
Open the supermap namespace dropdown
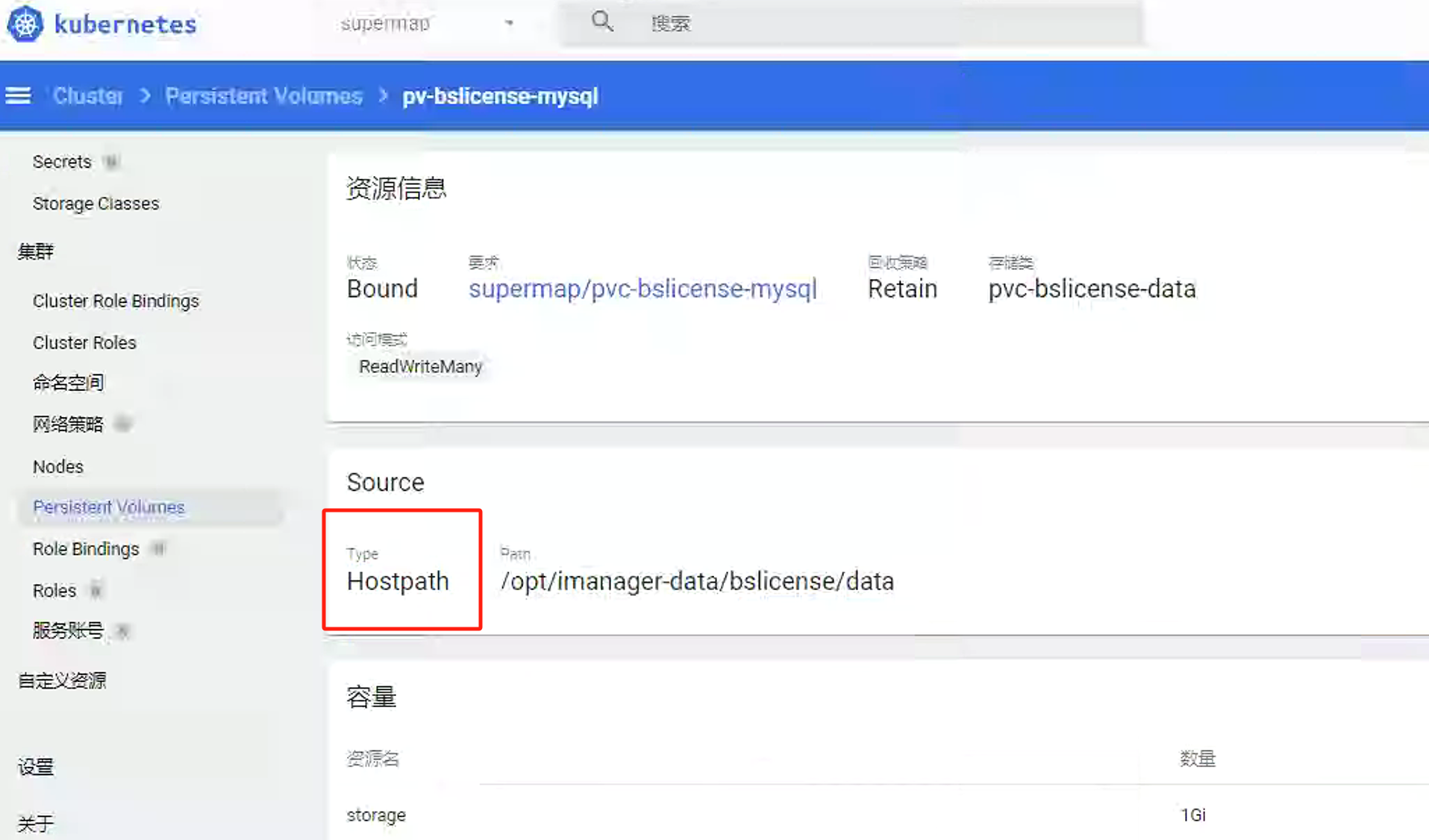(x=427, y=24)
